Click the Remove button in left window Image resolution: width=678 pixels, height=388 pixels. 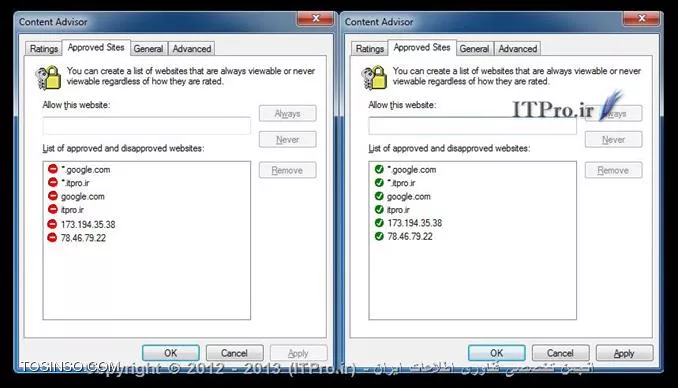click(288, 170)
